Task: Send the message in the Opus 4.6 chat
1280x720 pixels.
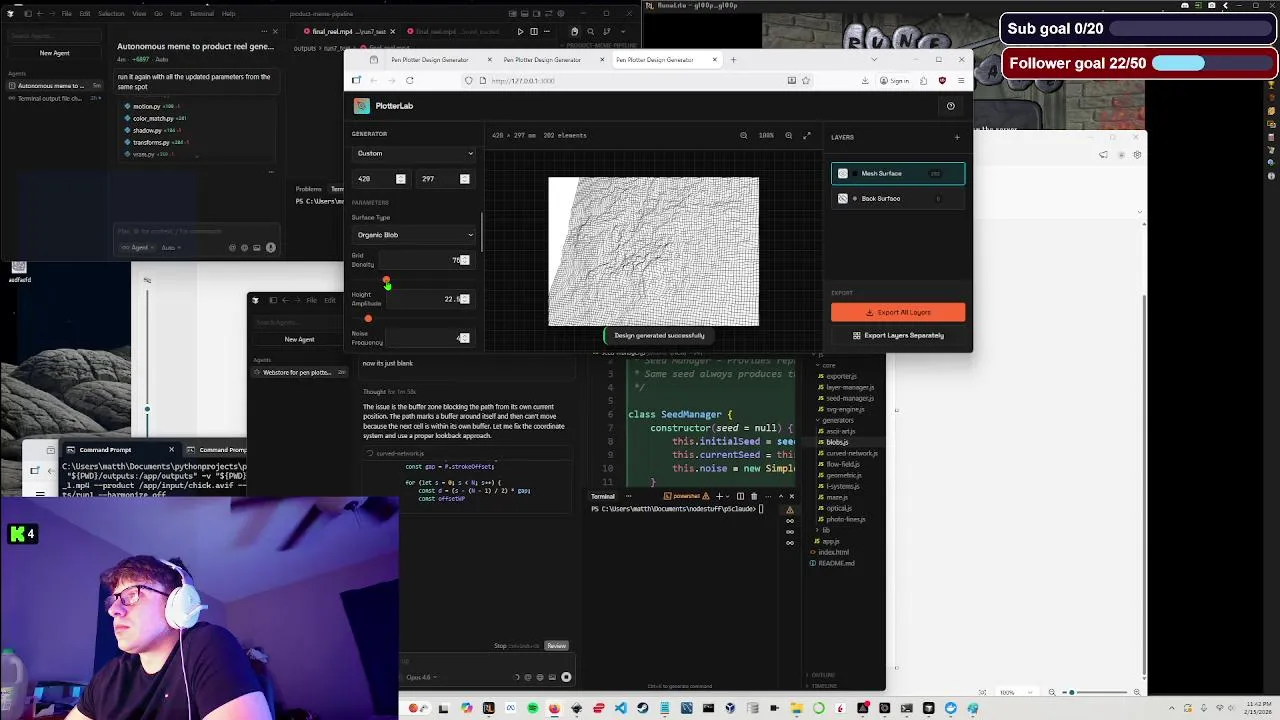Action: pos(566,677)
